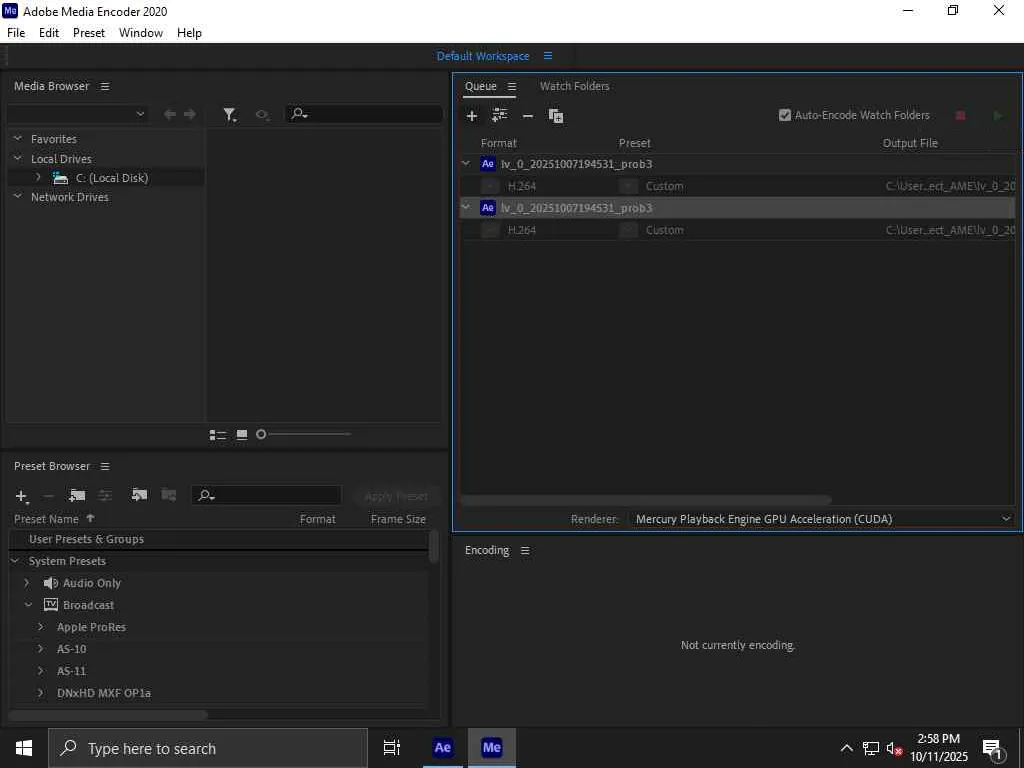
Task: Select the Queue tab
Action: click(481, 86)
